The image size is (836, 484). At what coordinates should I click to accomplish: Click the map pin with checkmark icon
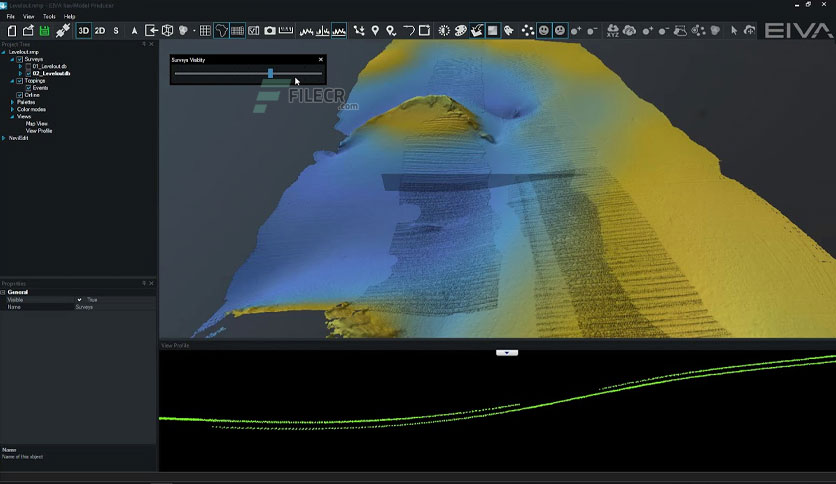(391, 31)
